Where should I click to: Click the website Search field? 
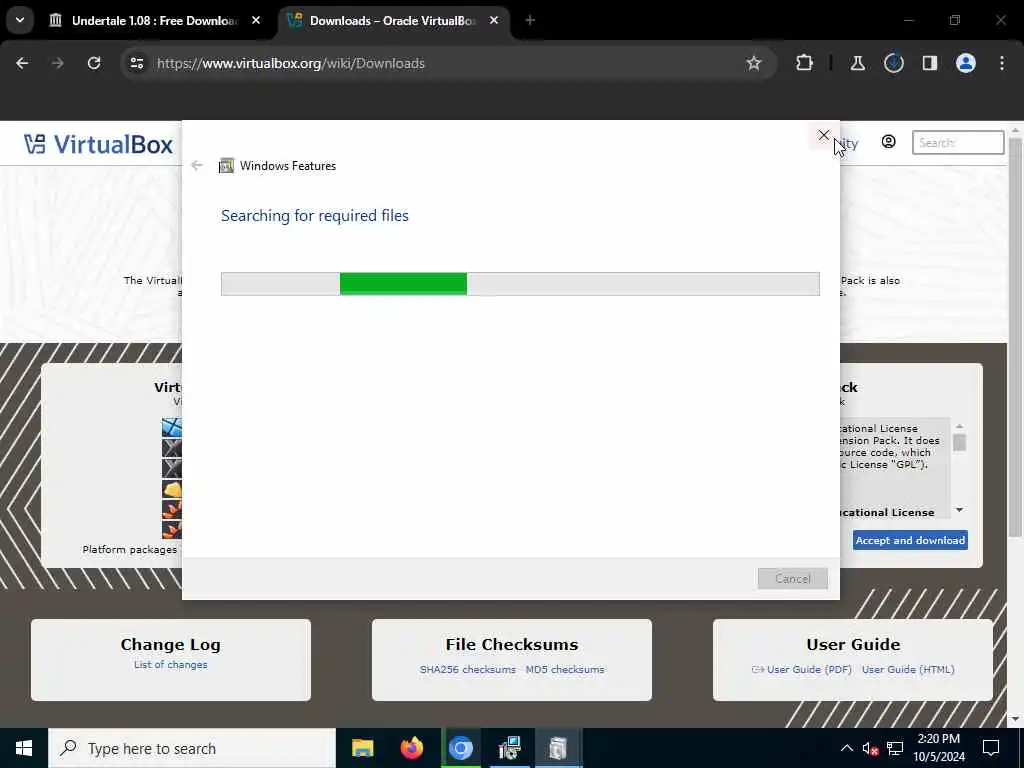coord(957,142)
